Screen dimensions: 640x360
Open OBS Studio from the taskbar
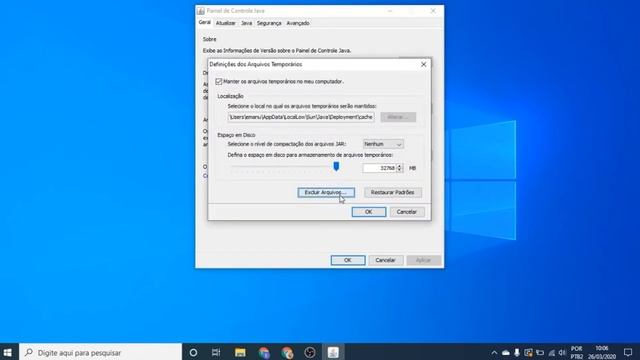310,352
